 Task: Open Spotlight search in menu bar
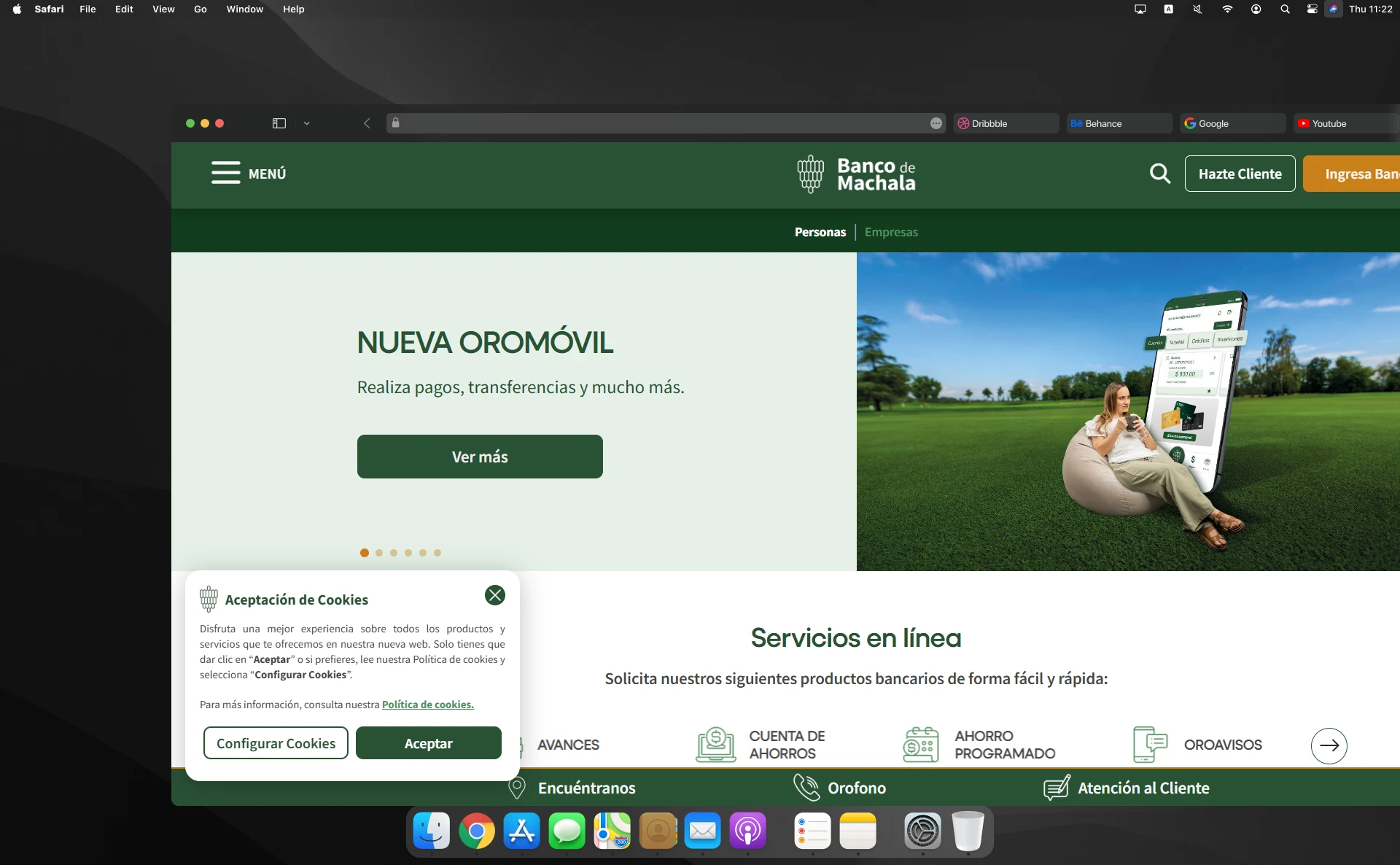pos(1285,9)
